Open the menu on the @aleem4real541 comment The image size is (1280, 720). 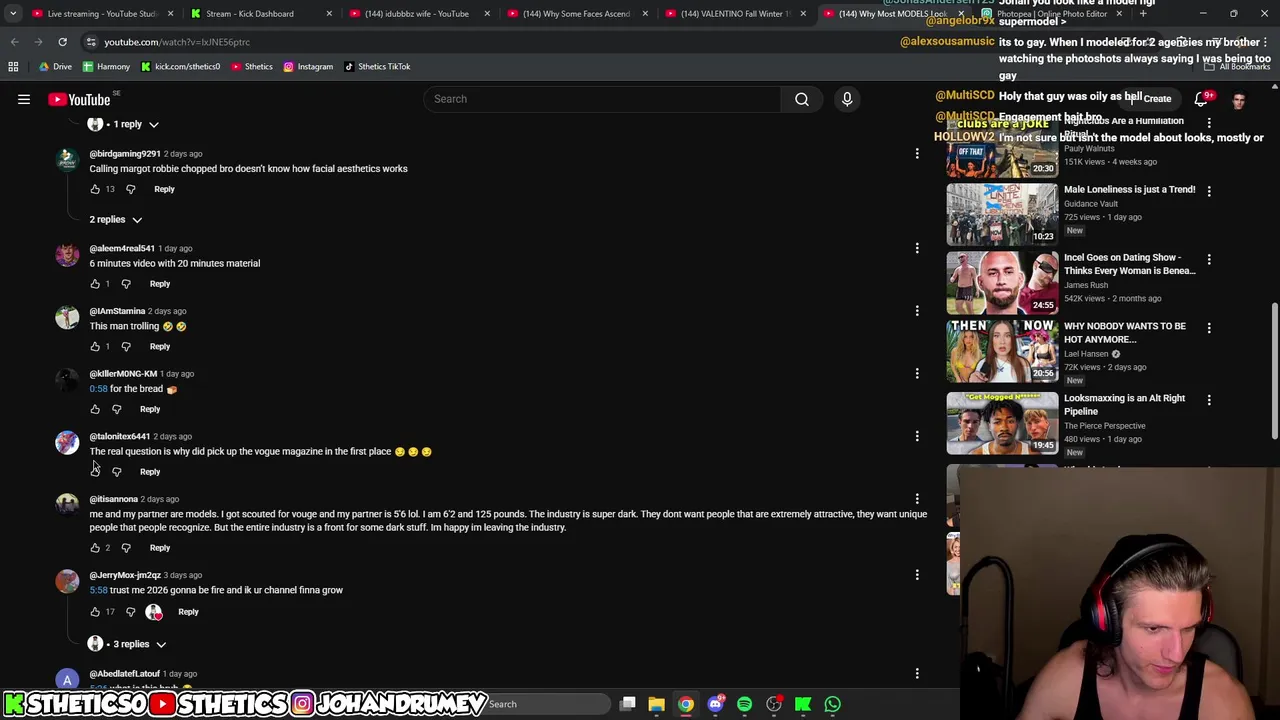coord(917,248)
